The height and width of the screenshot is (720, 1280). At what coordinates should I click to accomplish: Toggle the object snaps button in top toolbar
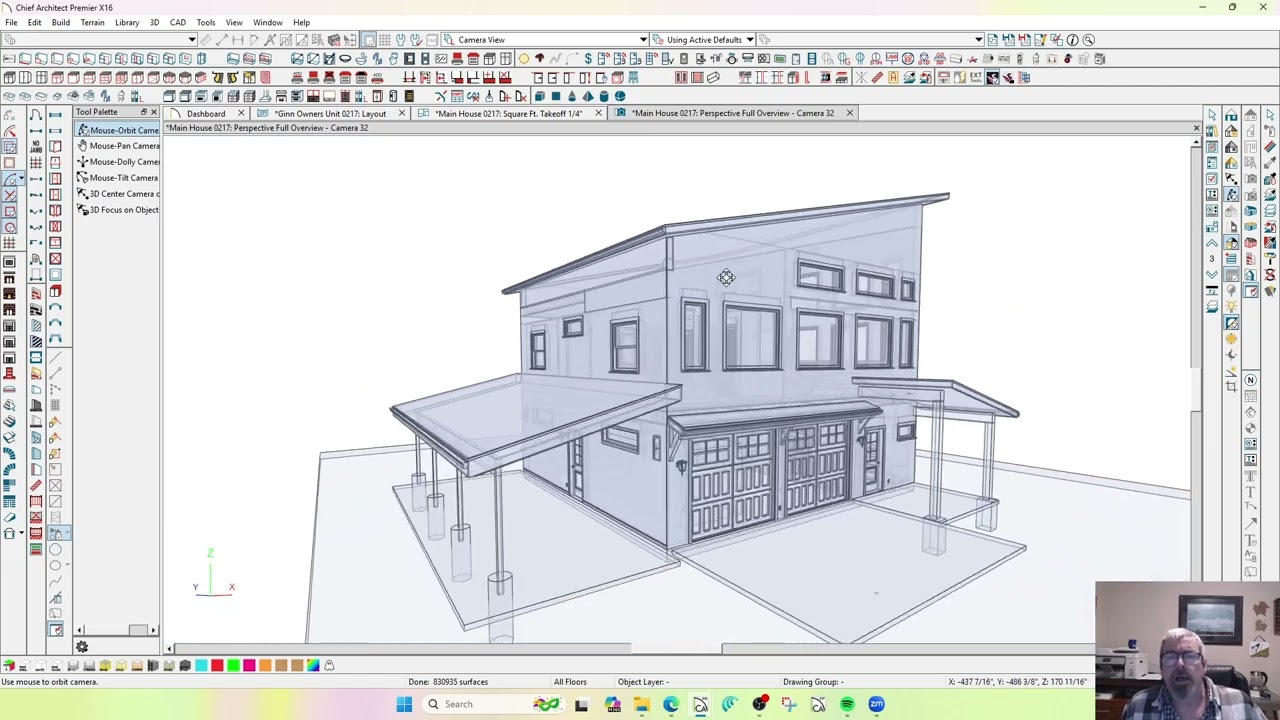(x=369, y=40)
